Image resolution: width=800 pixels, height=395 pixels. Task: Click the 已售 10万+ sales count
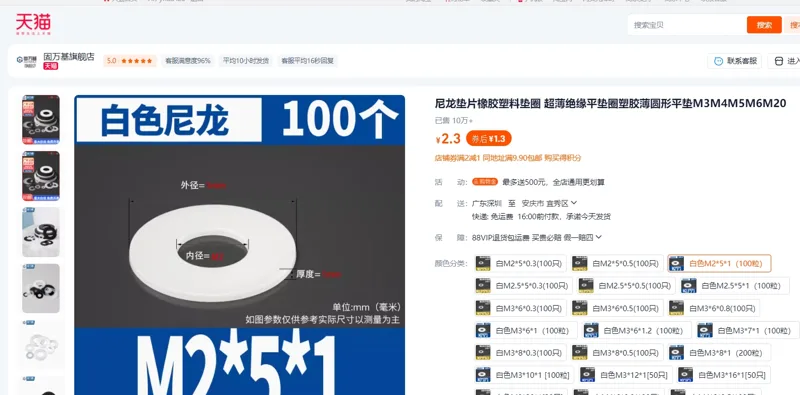tap(454, 121)
